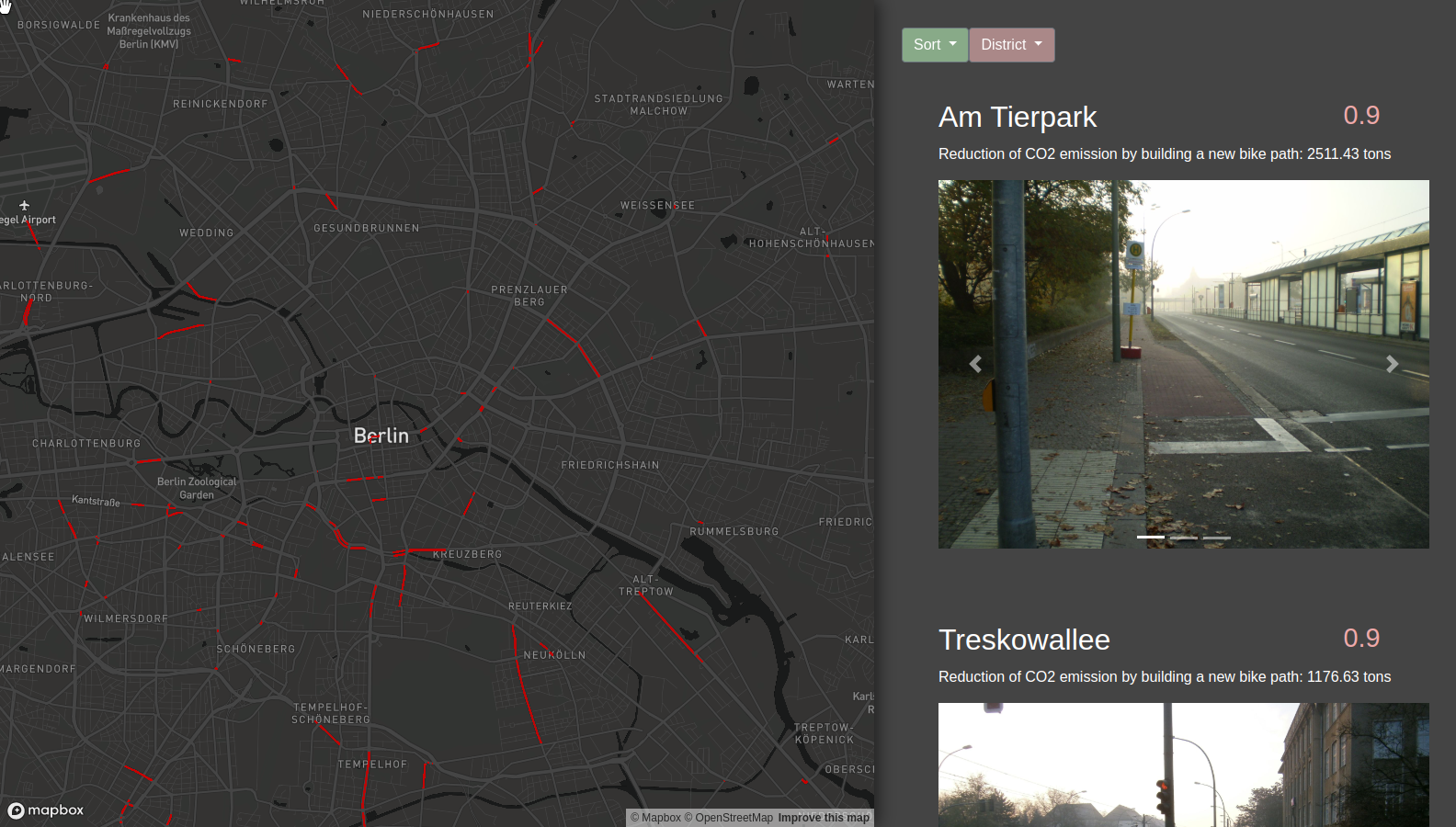Open the © Mapbox attribution link
Viewport: 1456px width, 827px height.
click(655, 818)
